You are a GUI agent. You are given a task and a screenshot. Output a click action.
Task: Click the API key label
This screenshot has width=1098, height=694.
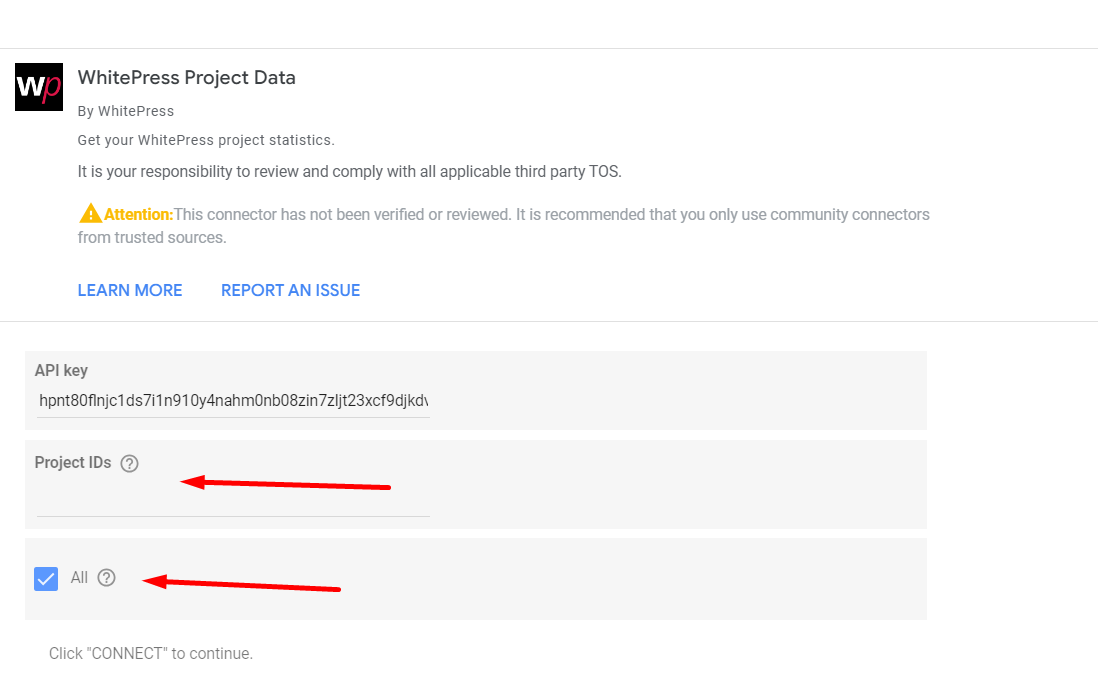(62, 370)
